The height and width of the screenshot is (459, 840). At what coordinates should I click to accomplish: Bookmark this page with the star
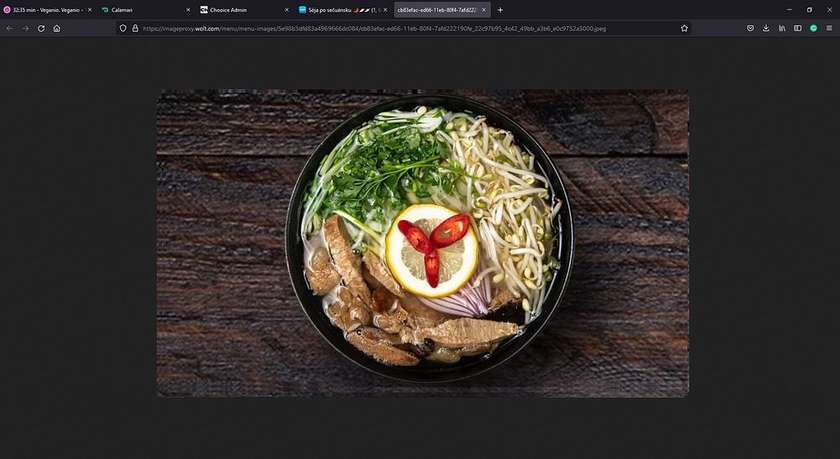[x=684, y=28]
